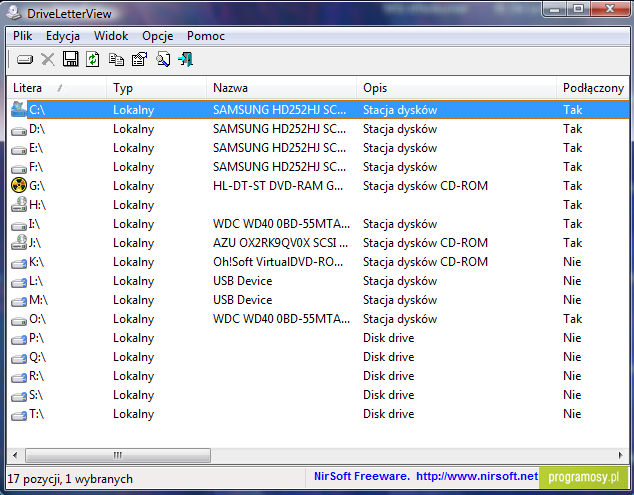Click the drive icon for S:\
Image resolution: width=634 pixels, height=495 pixels.
pos(19,397)
